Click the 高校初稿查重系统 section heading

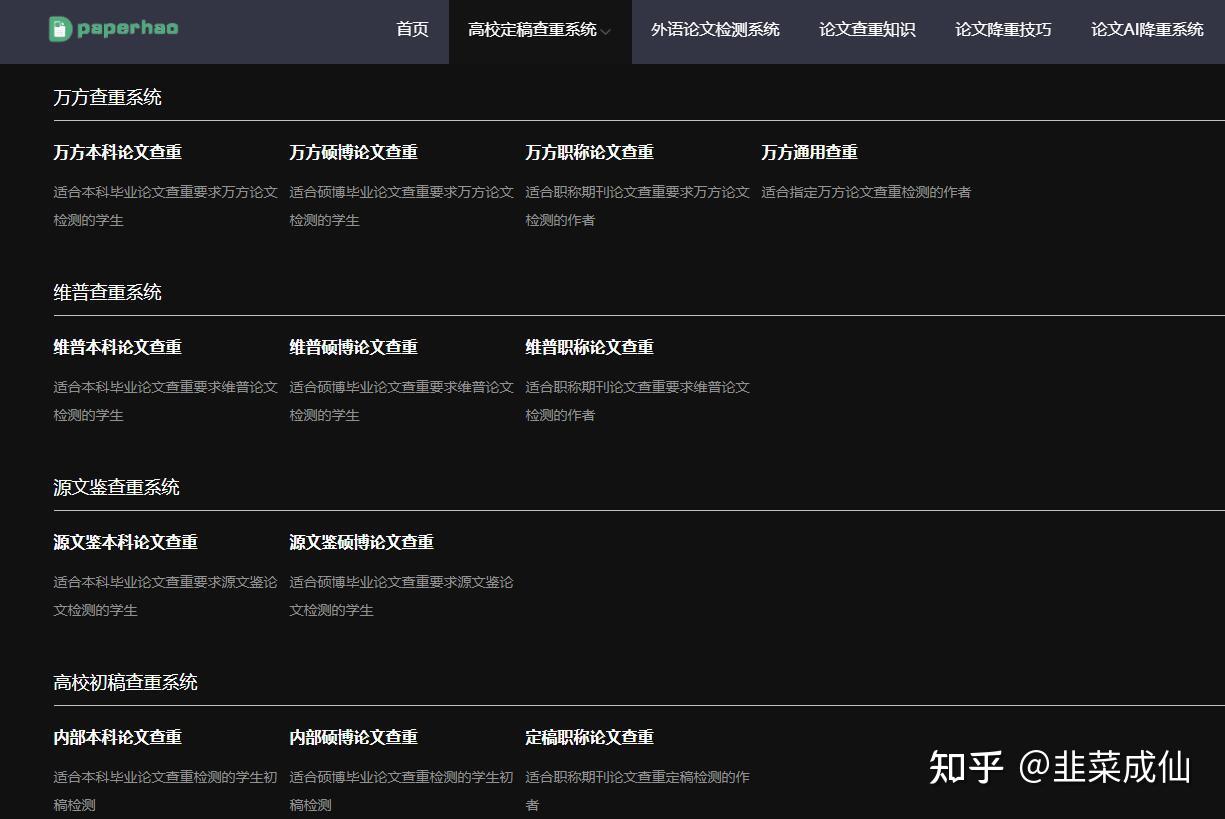pyautogui.click(x=126, y=682)
